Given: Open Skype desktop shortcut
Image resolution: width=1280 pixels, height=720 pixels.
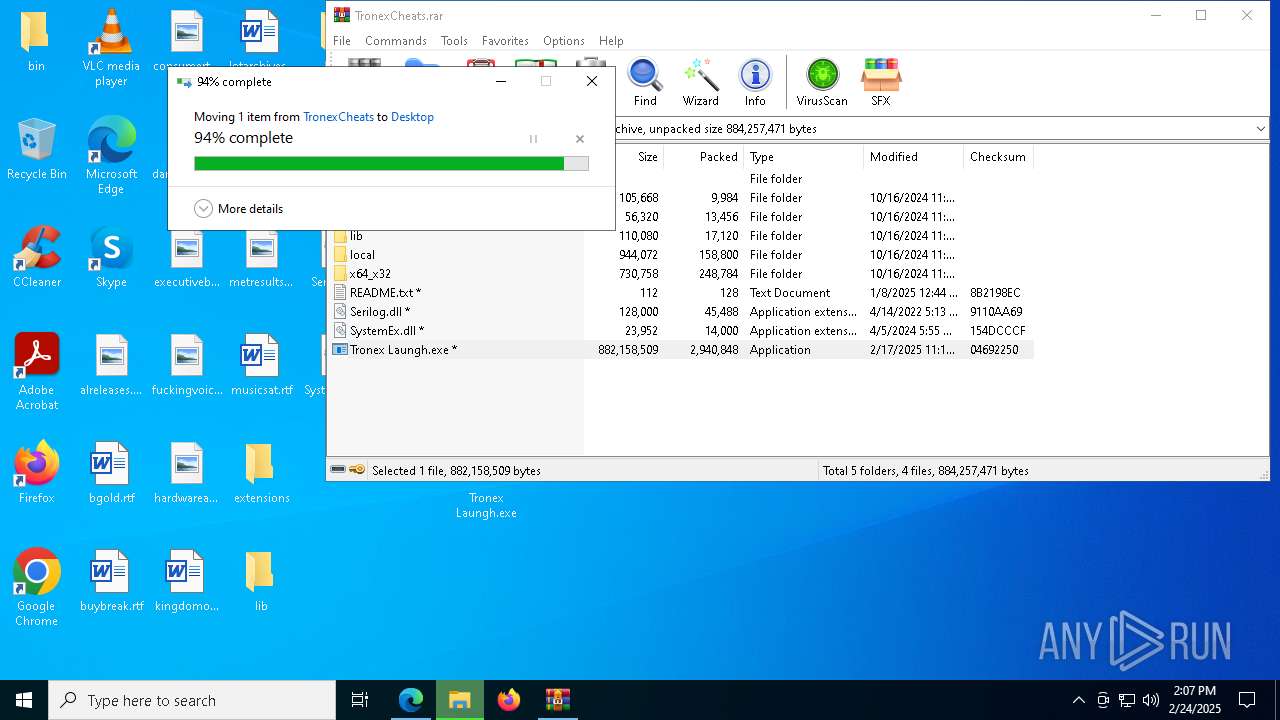Looking at the screenshot, I should point(111,258).
